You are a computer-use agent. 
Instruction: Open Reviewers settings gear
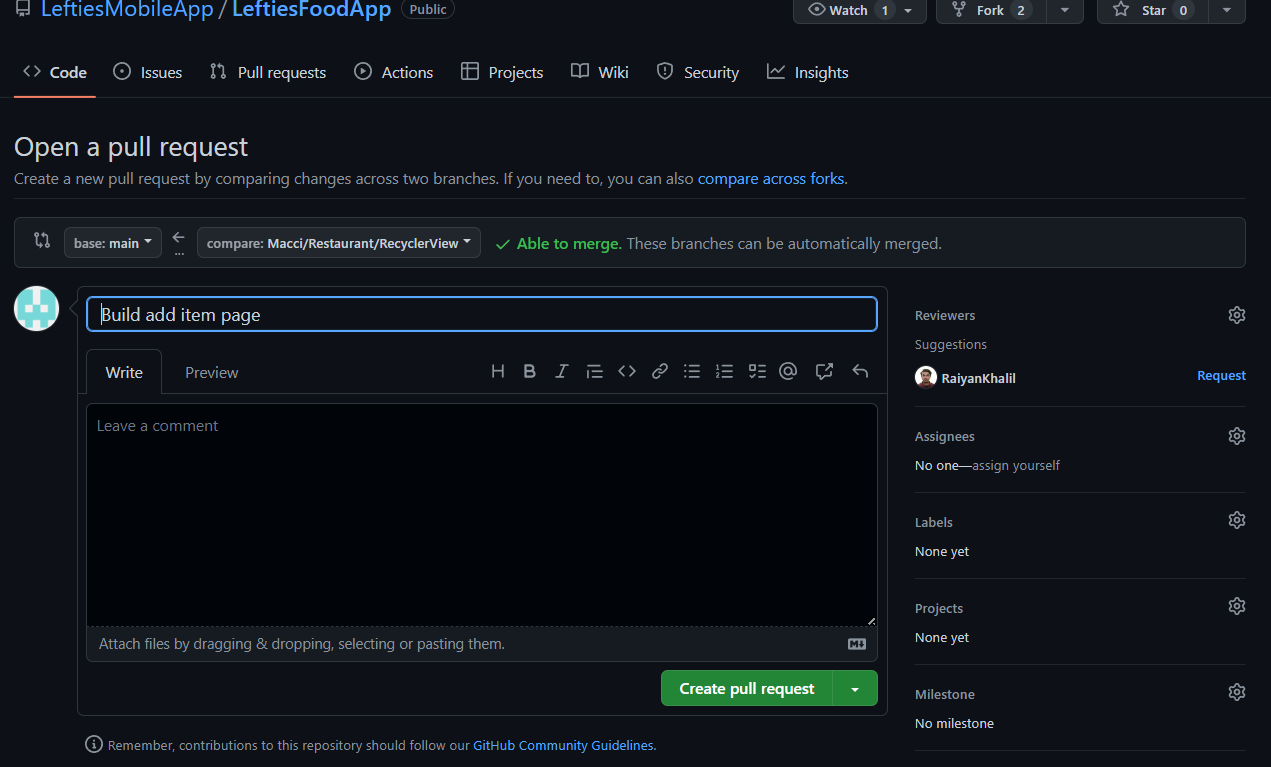[1237, 315]
